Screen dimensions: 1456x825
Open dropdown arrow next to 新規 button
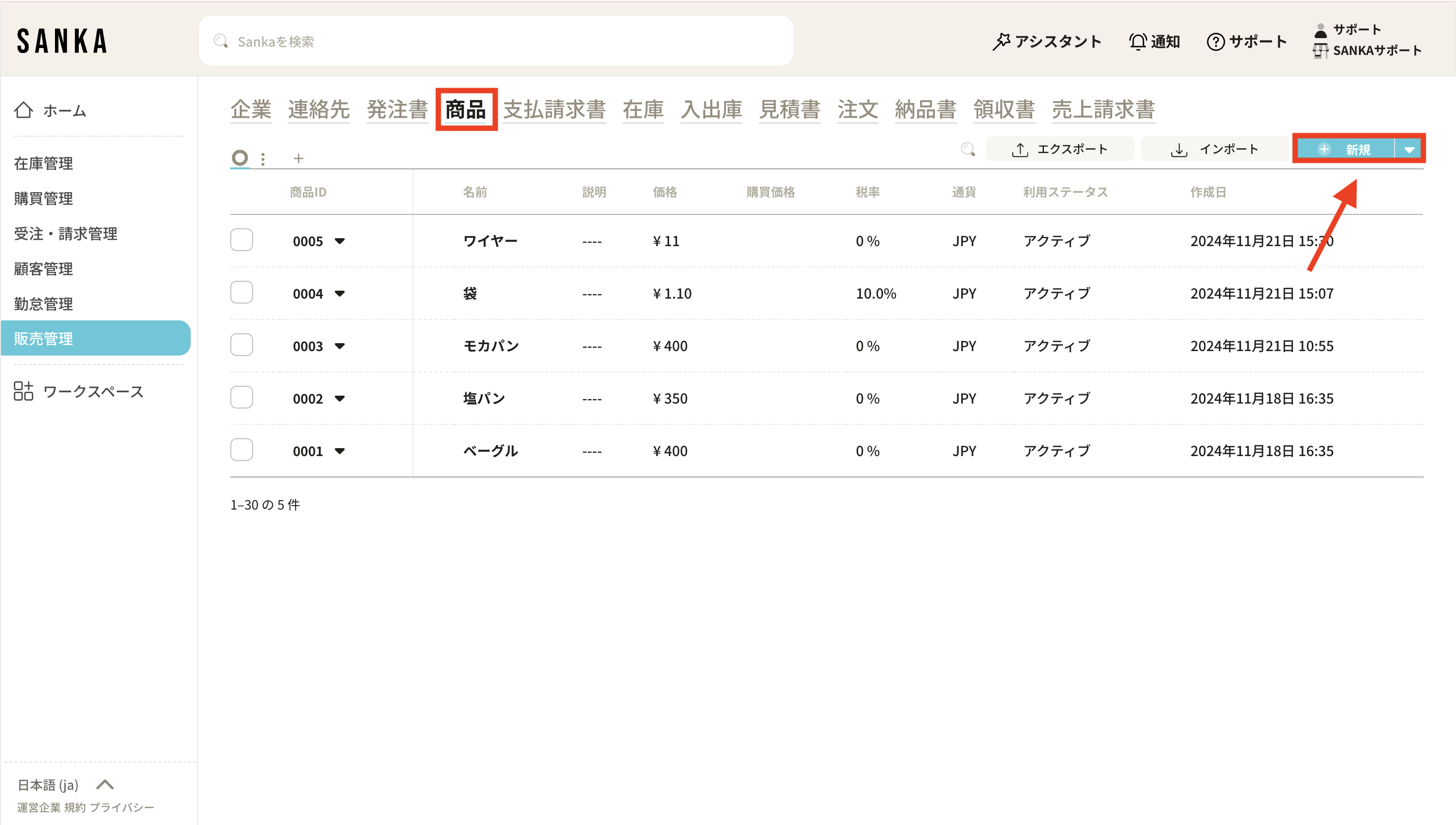[x=1409, y=150]
